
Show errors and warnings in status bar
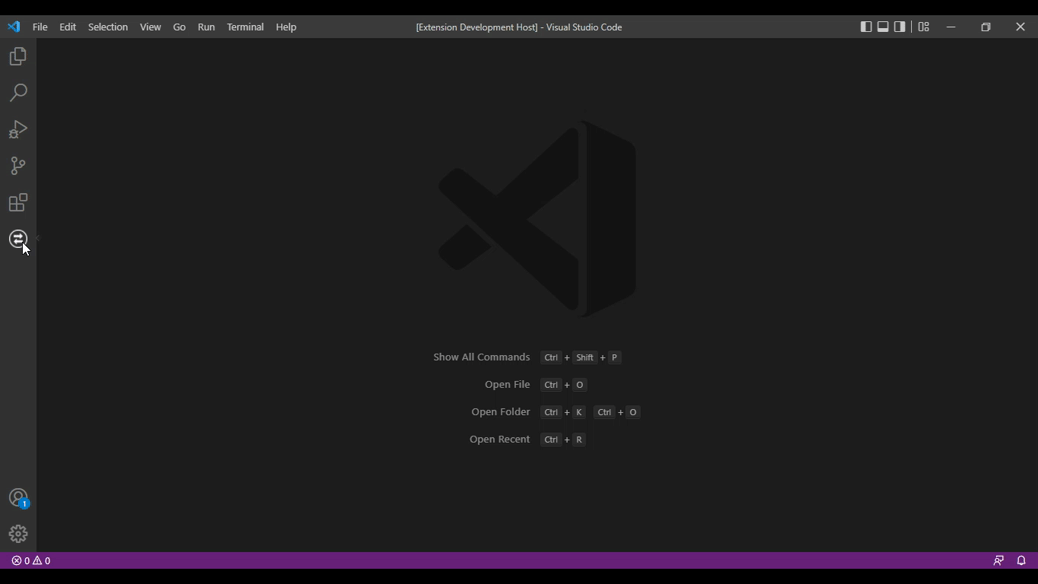coord(31,561)
